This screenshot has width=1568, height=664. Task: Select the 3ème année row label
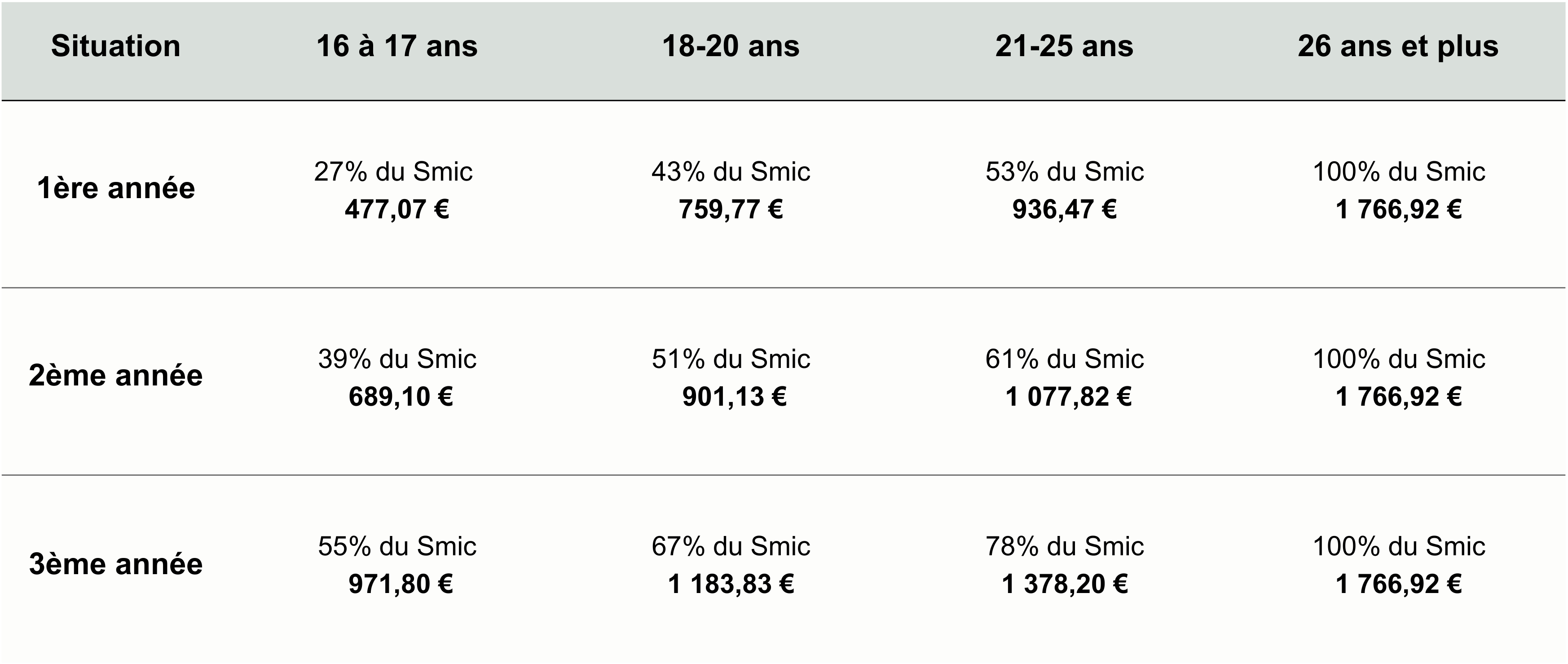point(116,564)
